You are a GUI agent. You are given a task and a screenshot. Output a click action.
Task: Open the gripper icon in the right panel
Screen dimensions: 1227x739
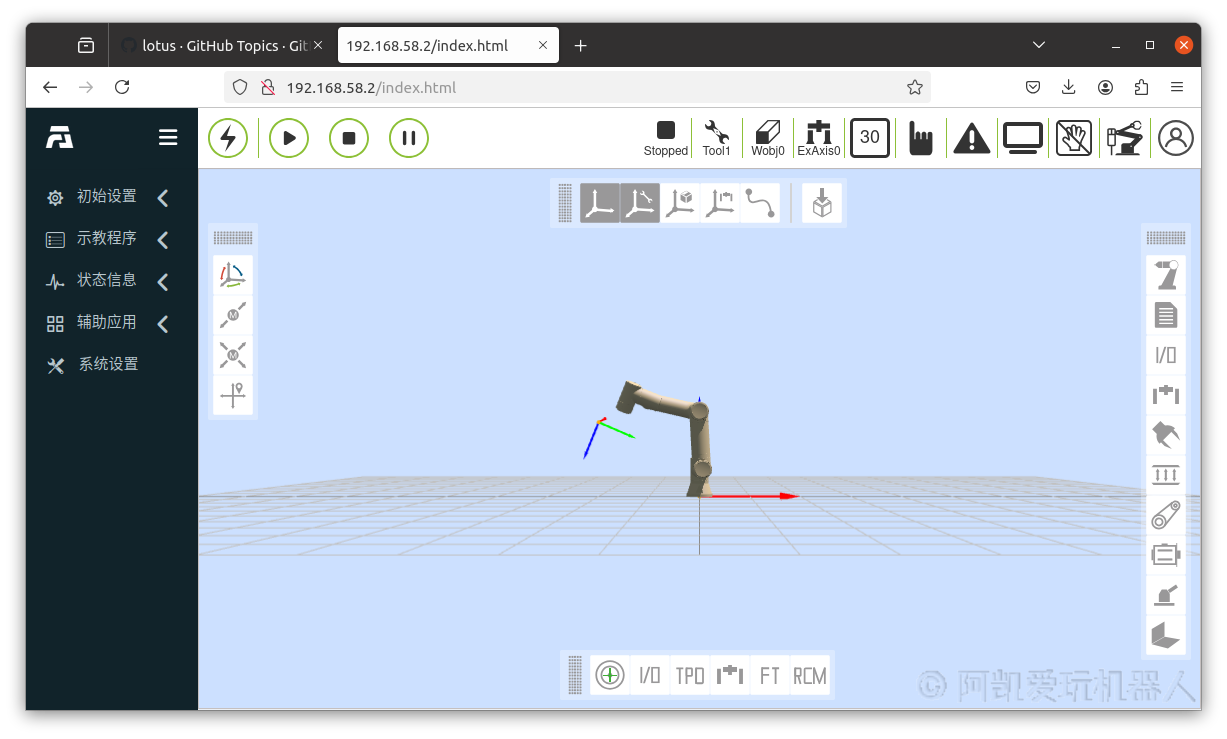click(1166, 435)
